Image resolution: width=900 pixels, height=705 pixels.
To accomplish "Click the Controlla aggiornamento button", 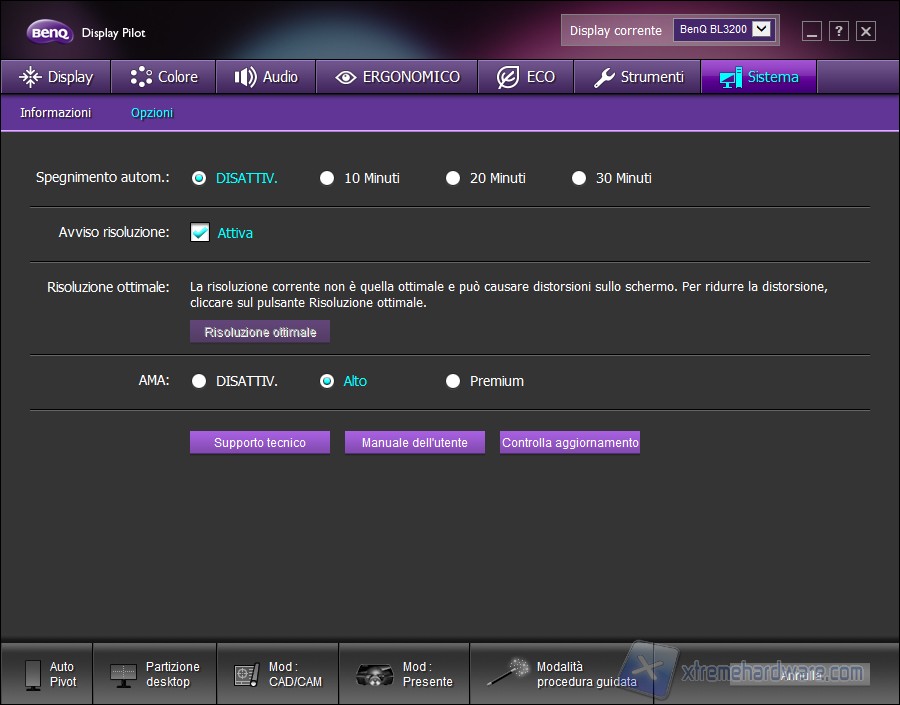I will (569, 441).
